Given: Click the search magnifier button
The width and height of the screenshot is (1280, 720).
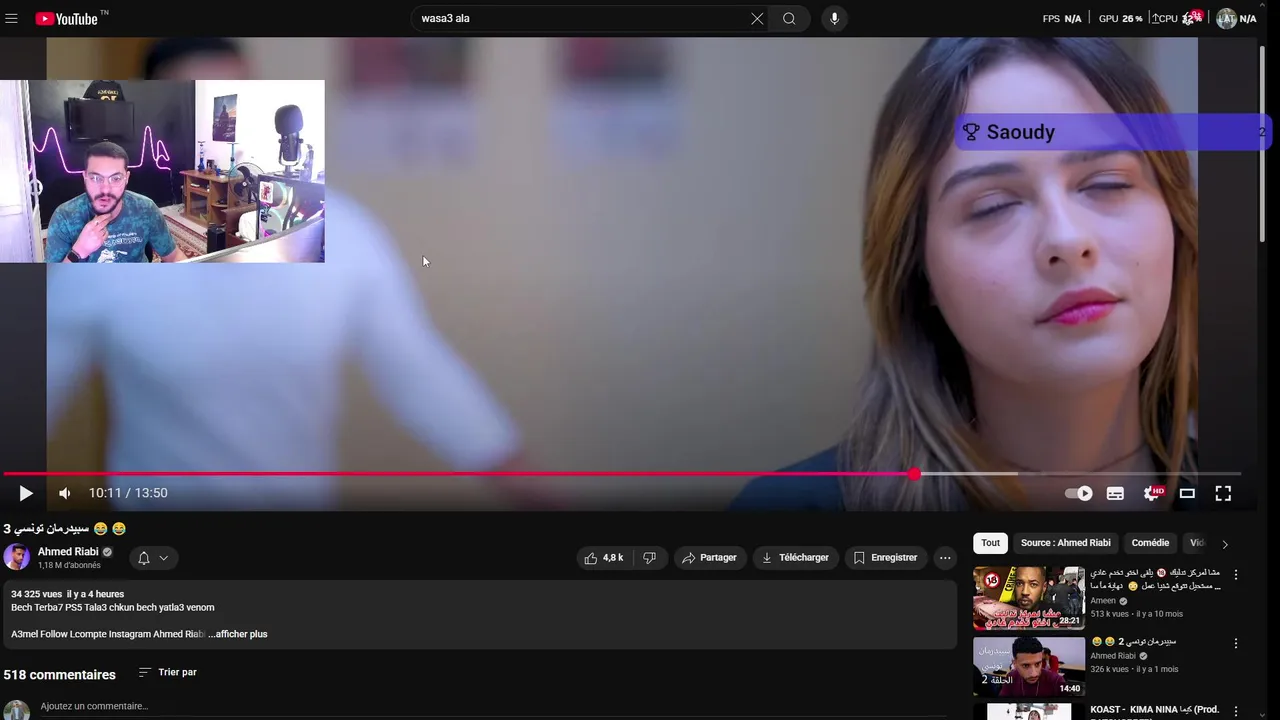Looking at the screenshot, I should pyautogui.click(x=789, y=18).
